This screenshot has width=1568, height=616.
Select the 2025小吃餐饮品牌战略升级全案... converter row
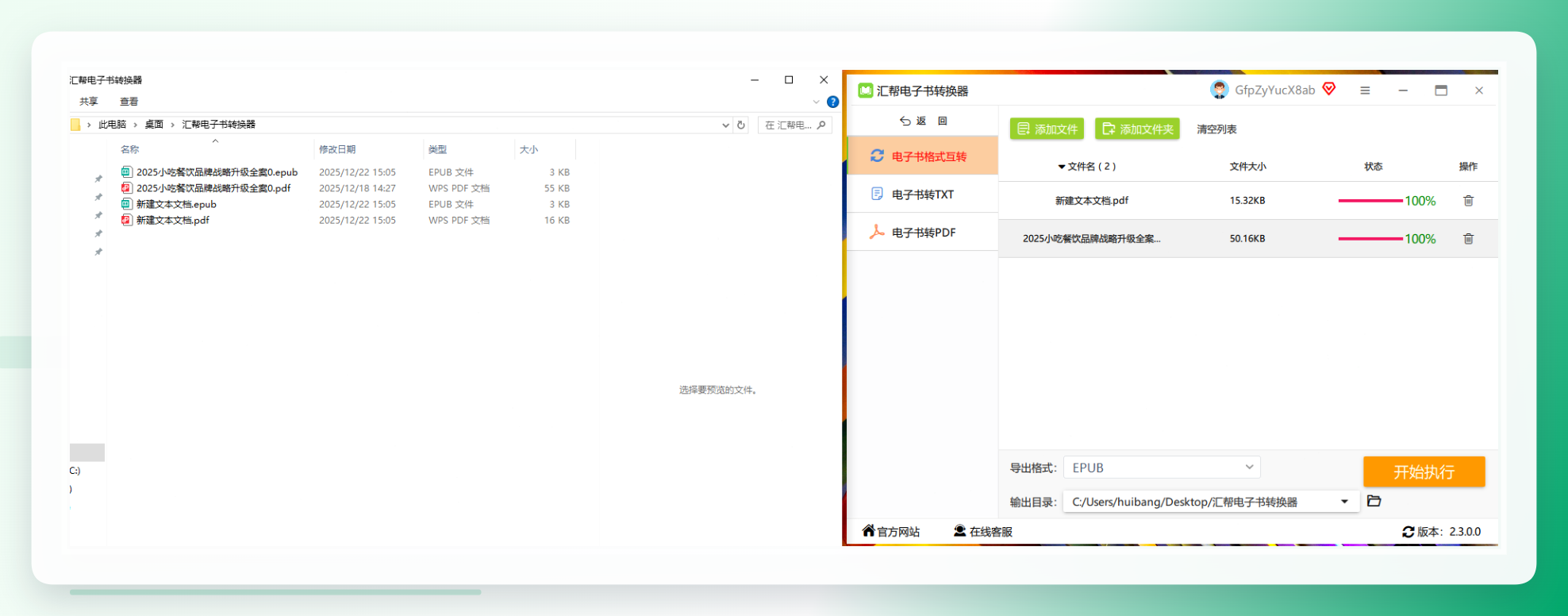tap(1248, 239)
